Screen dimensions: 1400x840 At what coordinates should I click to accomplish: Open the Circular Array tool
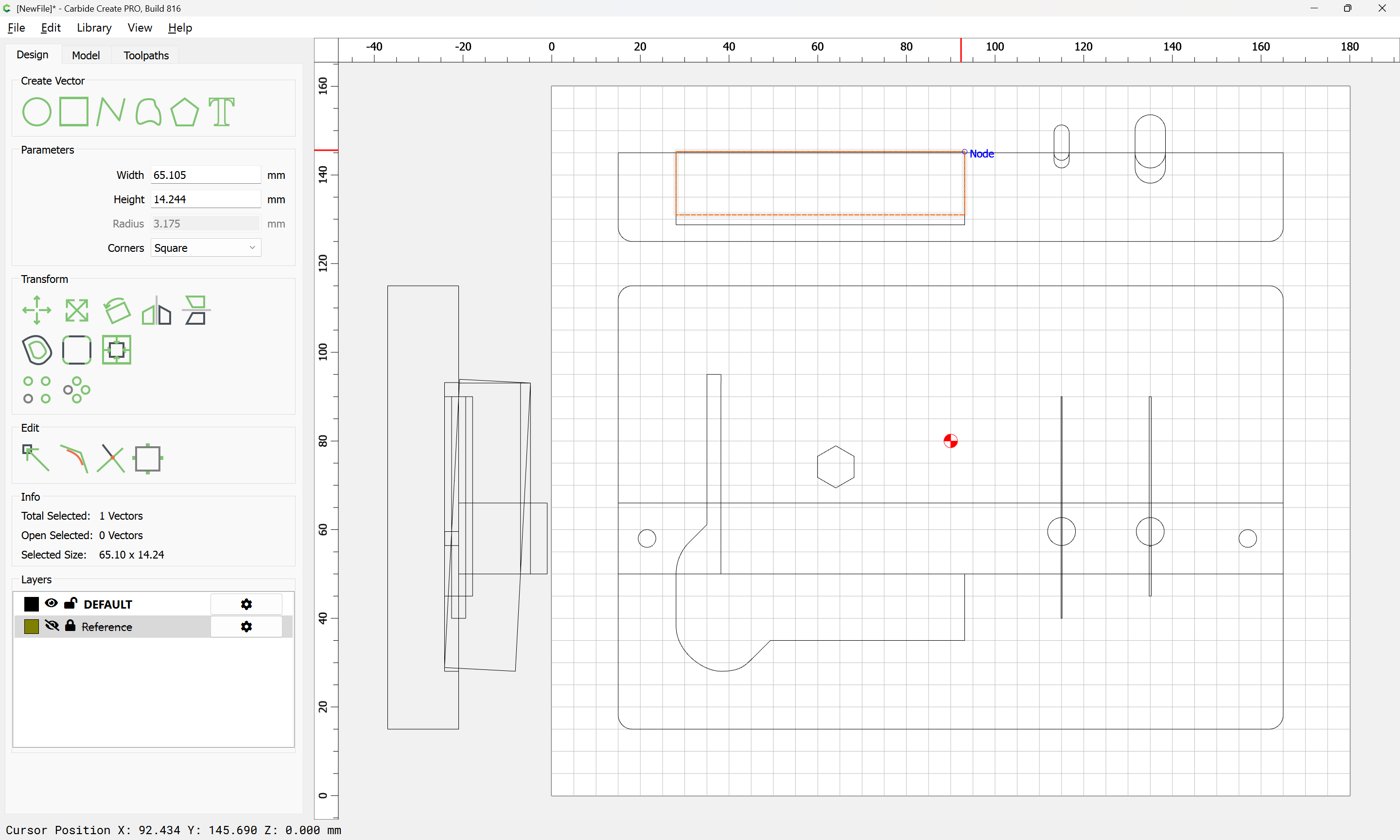76,390
